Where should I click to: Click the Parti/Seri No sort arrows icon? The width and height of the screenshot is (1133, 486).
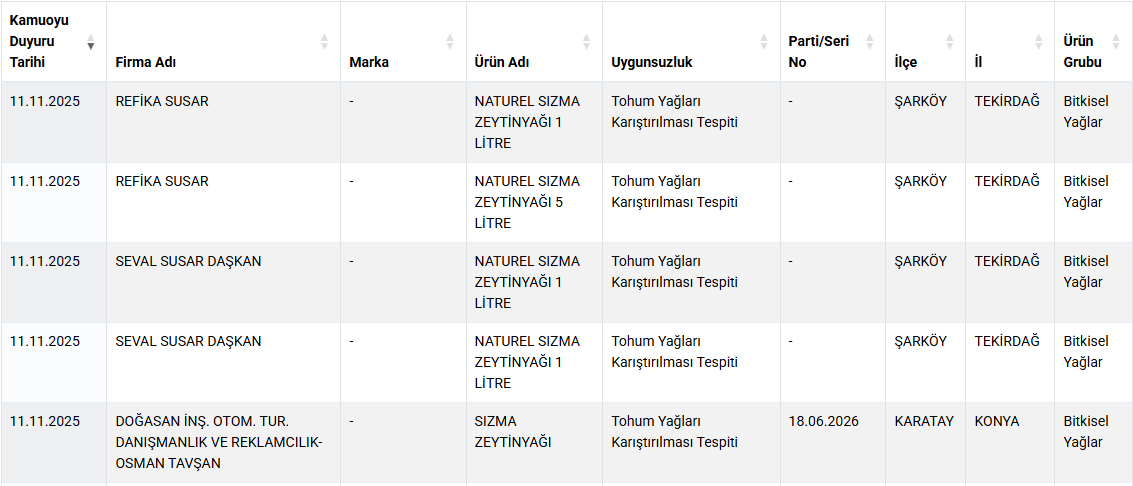click(869, 42)
